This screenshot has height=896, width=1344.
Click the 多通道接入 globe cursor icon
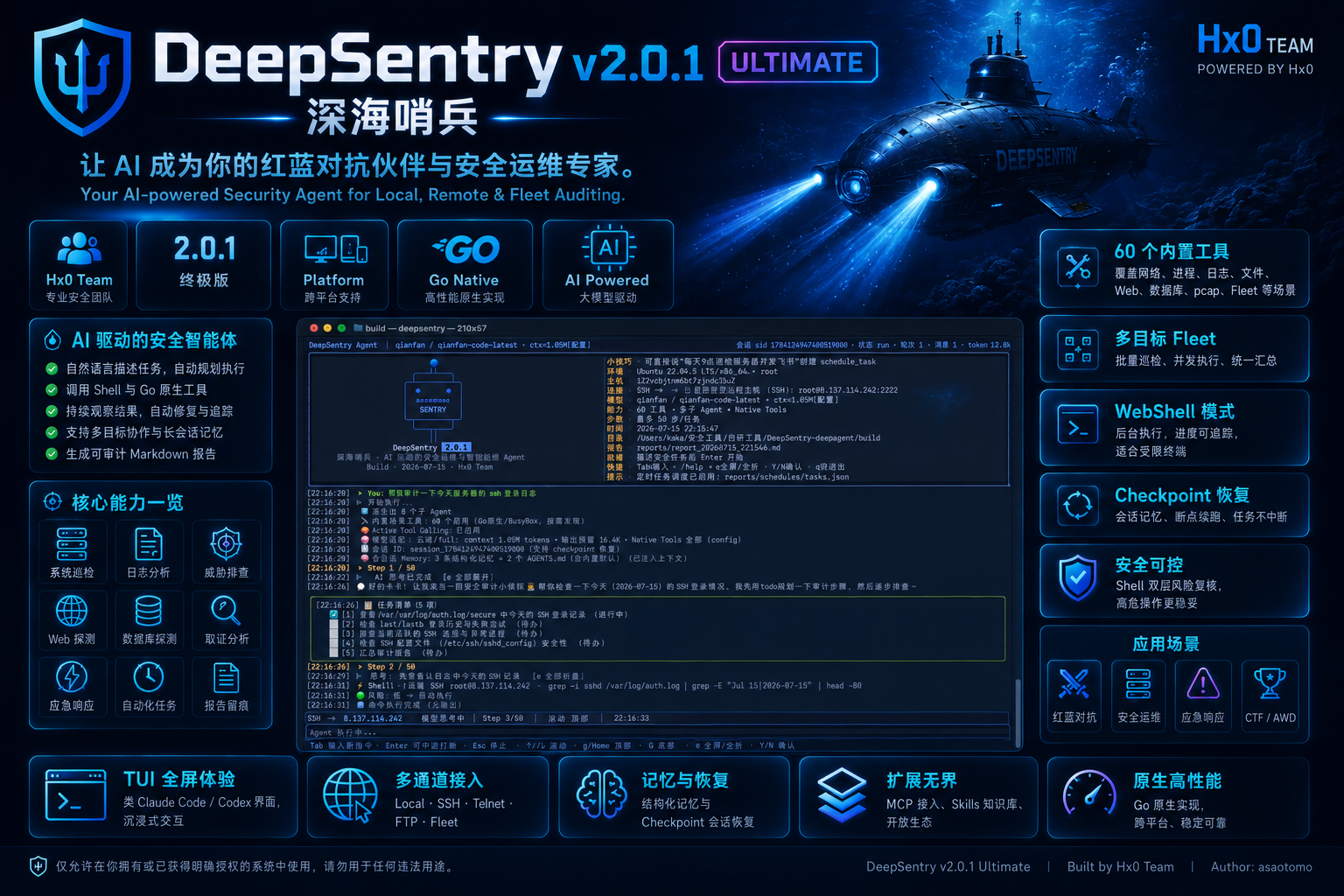click(x=351, y=795)
